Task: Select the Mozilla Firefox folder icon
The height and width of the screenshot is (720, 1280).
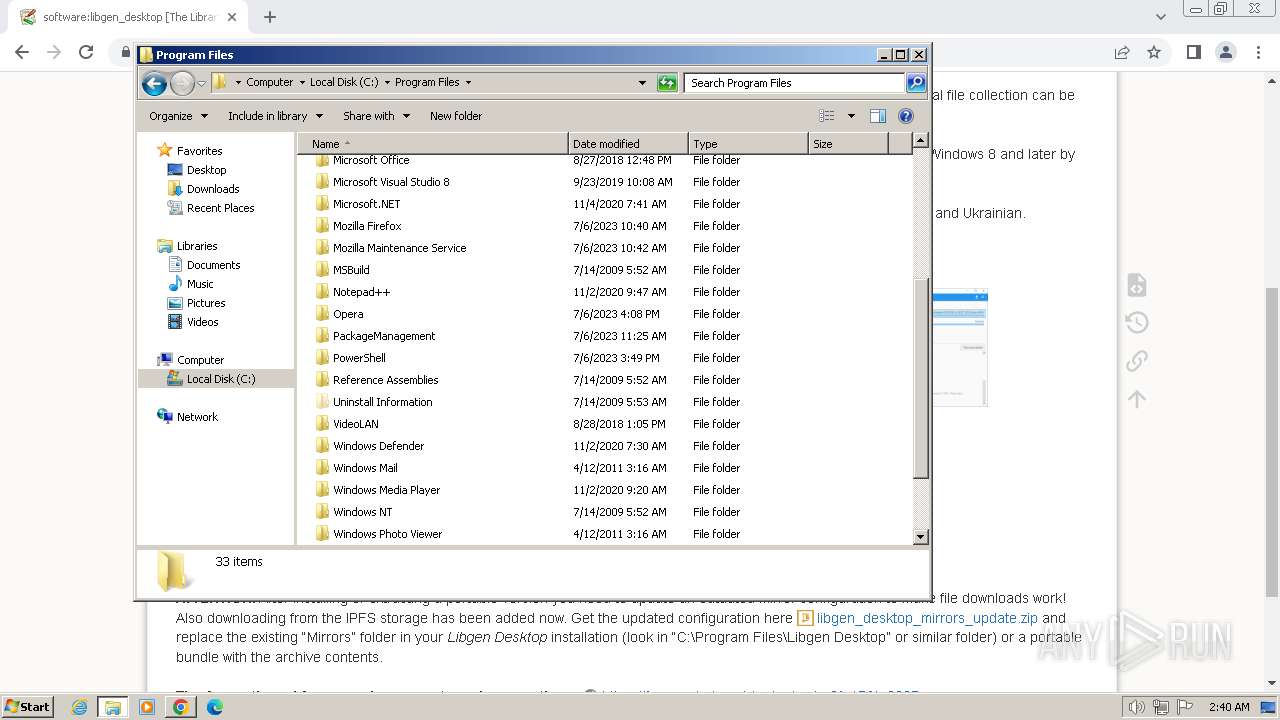Action: click(x=322, y=226)
